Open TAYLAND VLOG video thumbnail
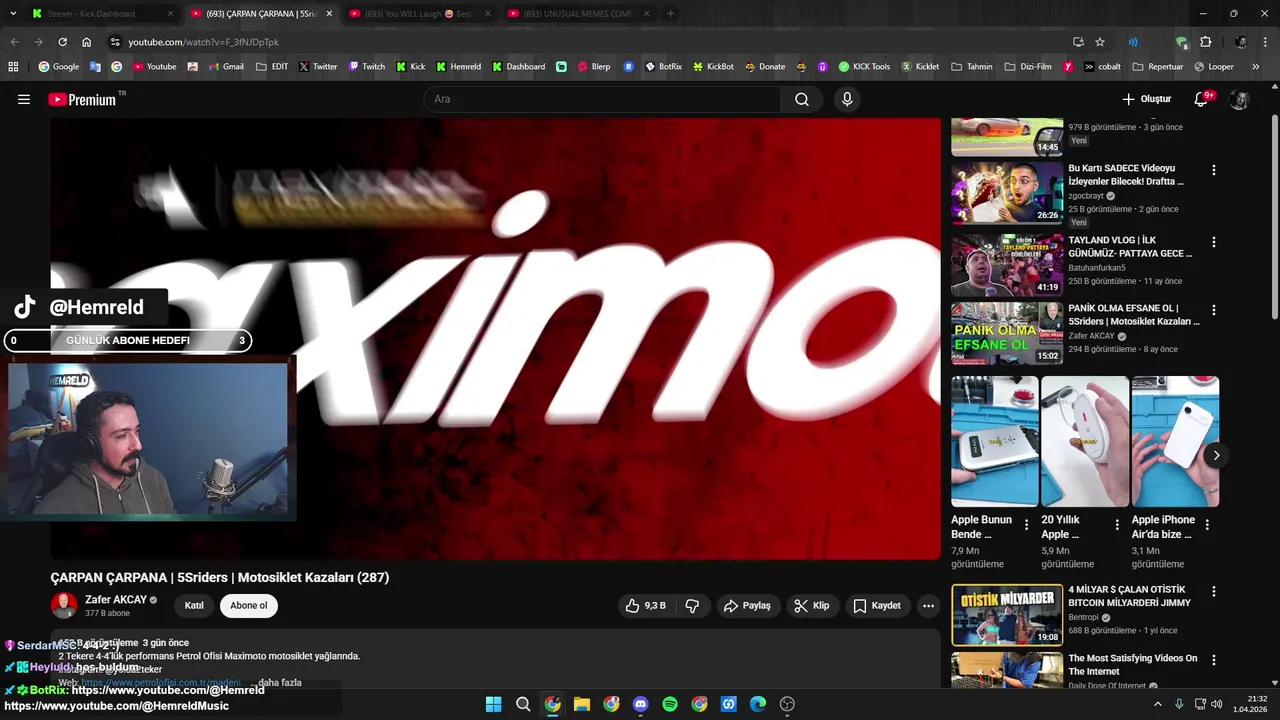The height and width of the screenshot is (720, 1280). pyautogui.click(x=1007, y=265)
